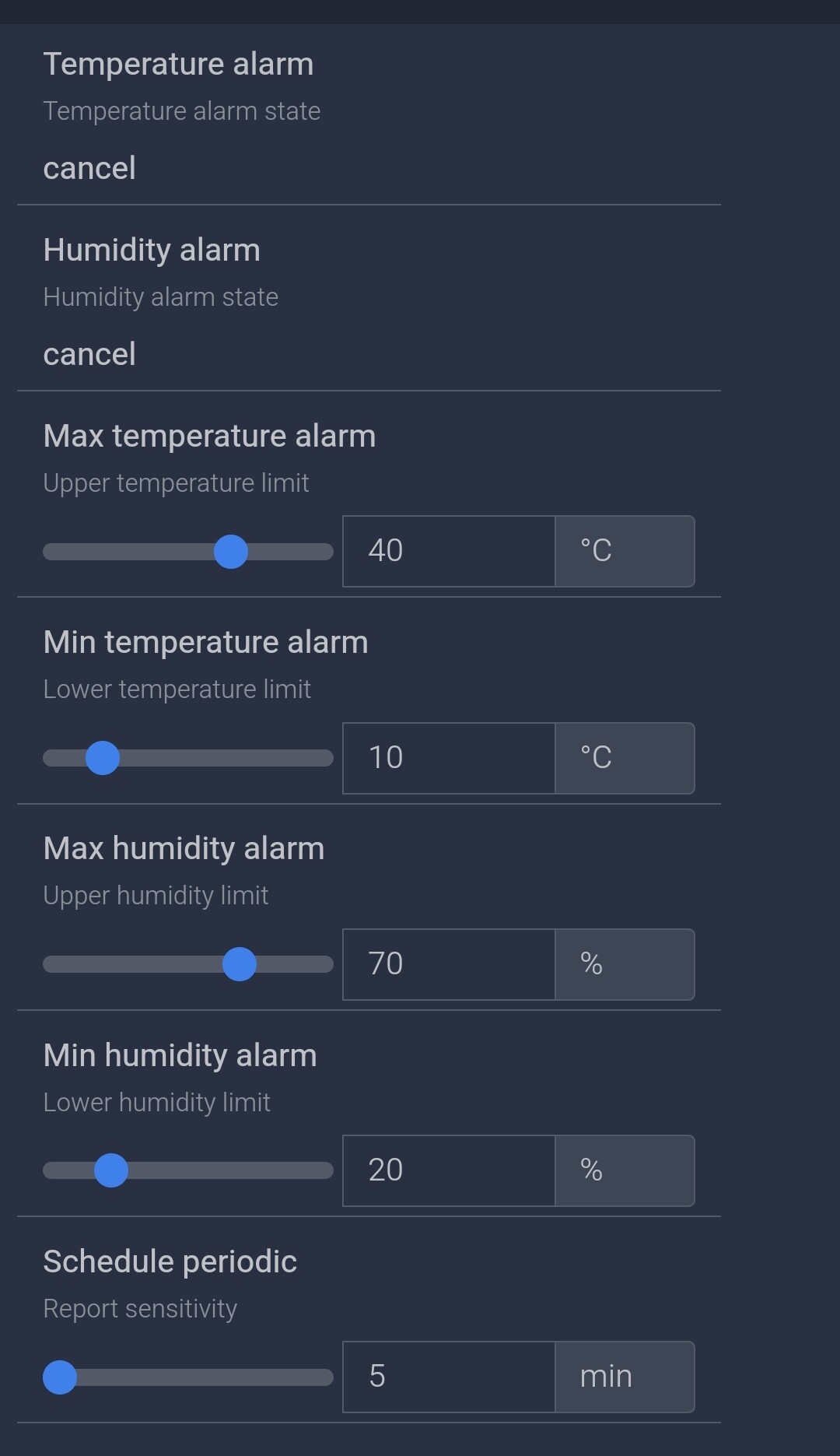Click the % unit beside Max humidity value
840x1456 pixels.
625,964
